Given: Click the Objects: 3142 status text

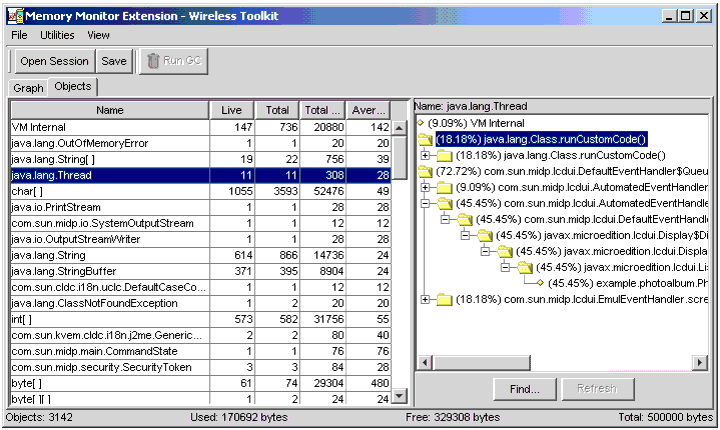Looking at the screenshot, I should point(39,417).
